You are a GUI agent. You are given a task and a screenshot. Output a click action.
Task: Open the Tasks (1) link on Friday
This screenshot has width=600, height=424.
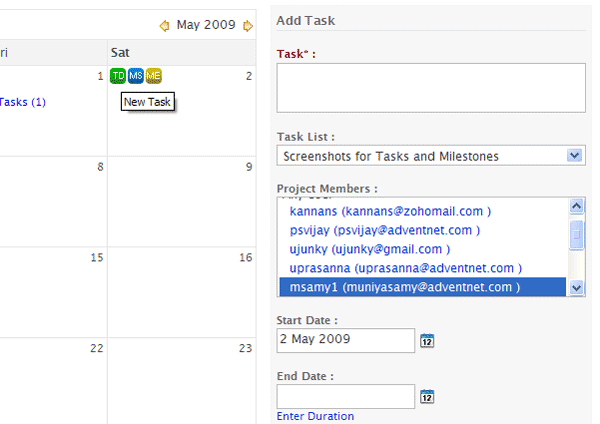tap(22, 102)
